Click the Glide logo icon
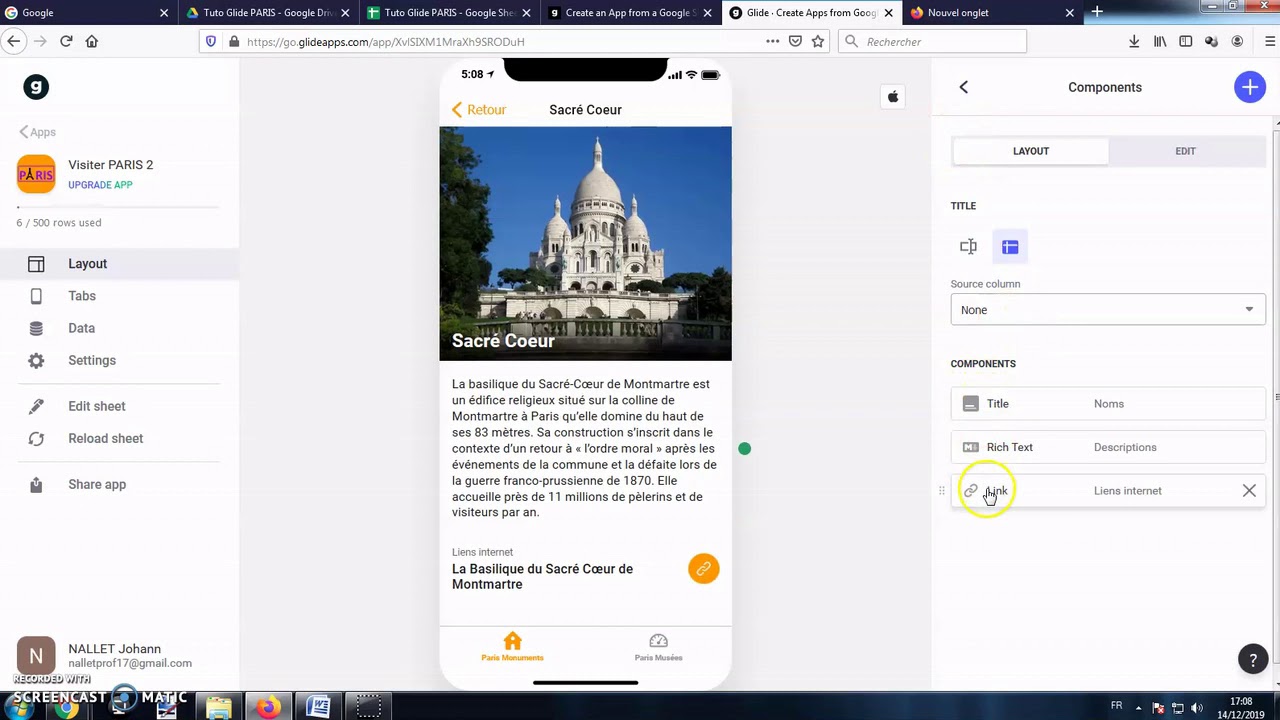 [x=36, y=87]
